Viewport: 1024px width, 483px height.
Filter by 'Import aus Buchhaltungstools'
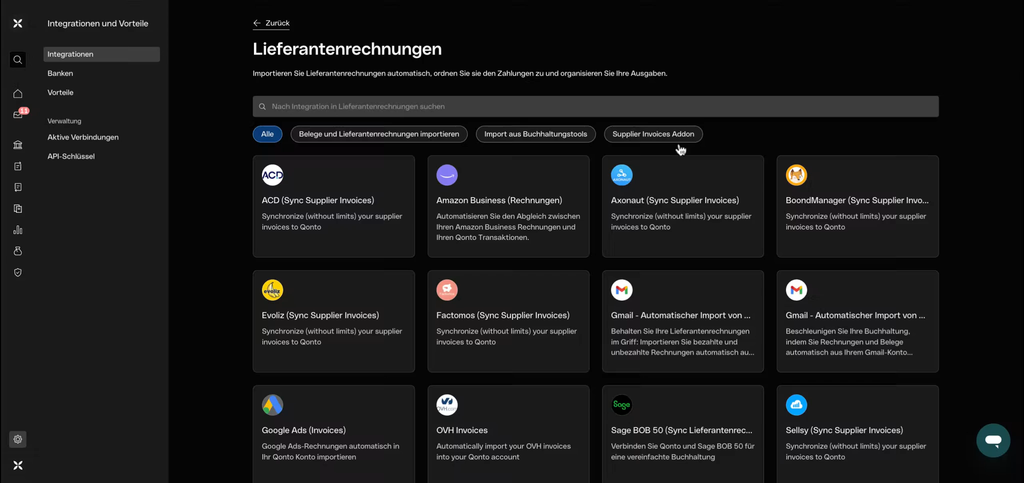coord(536,134)
